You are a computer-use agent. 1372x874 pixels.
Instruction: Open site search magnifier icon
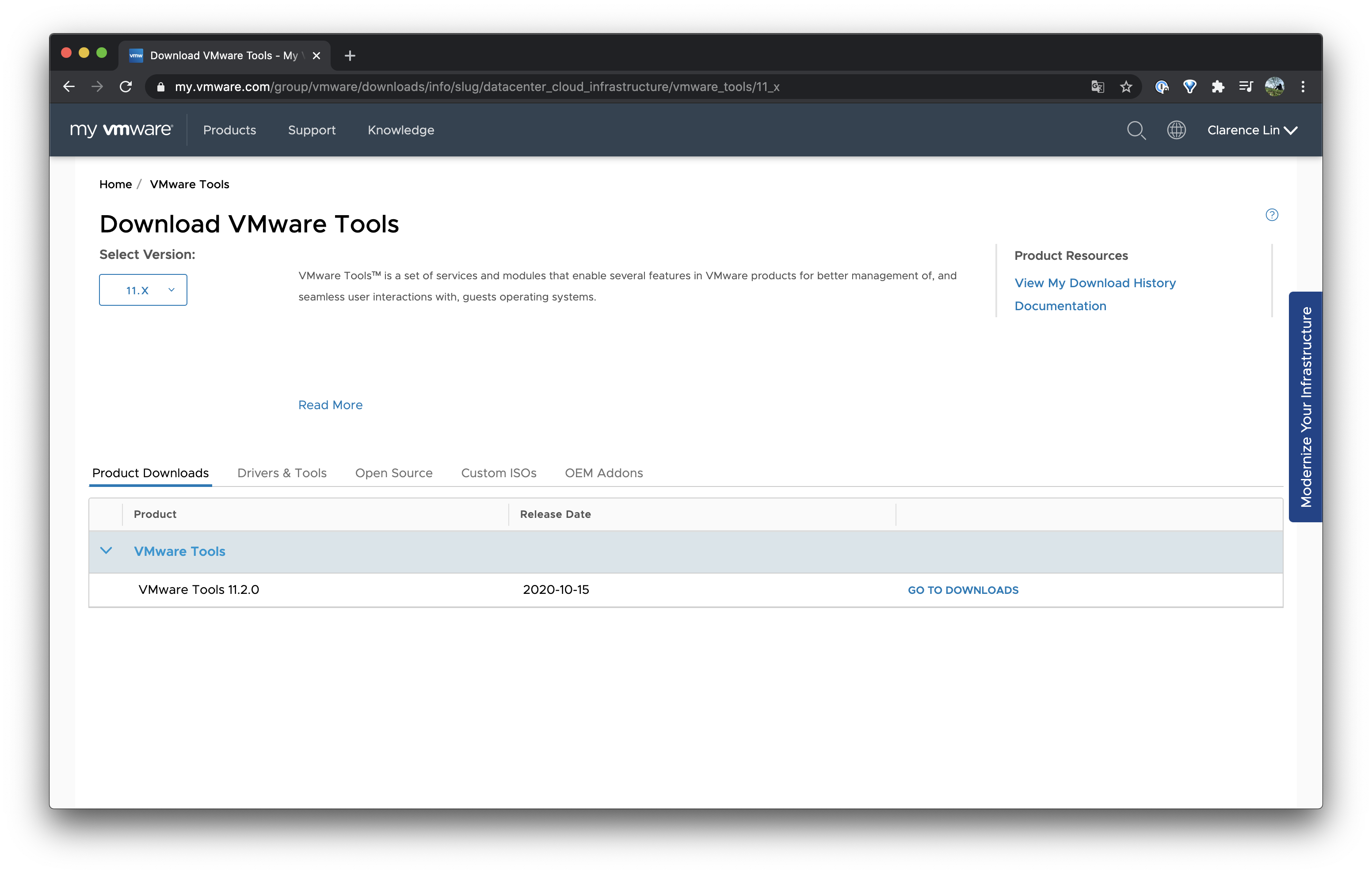(1136, 130)
